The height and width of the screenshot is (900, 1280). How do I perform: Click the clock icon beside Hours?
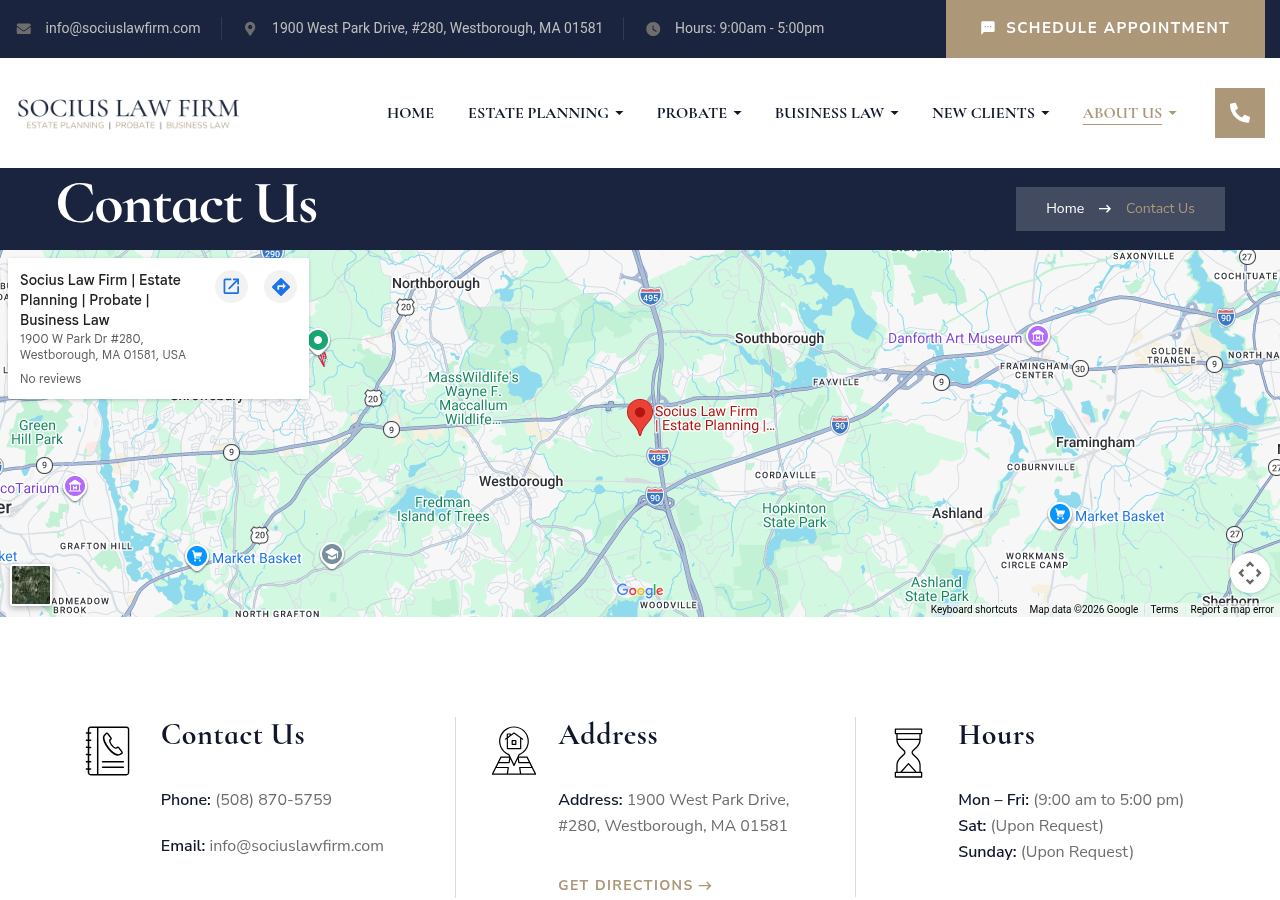(x=653, y=29)
